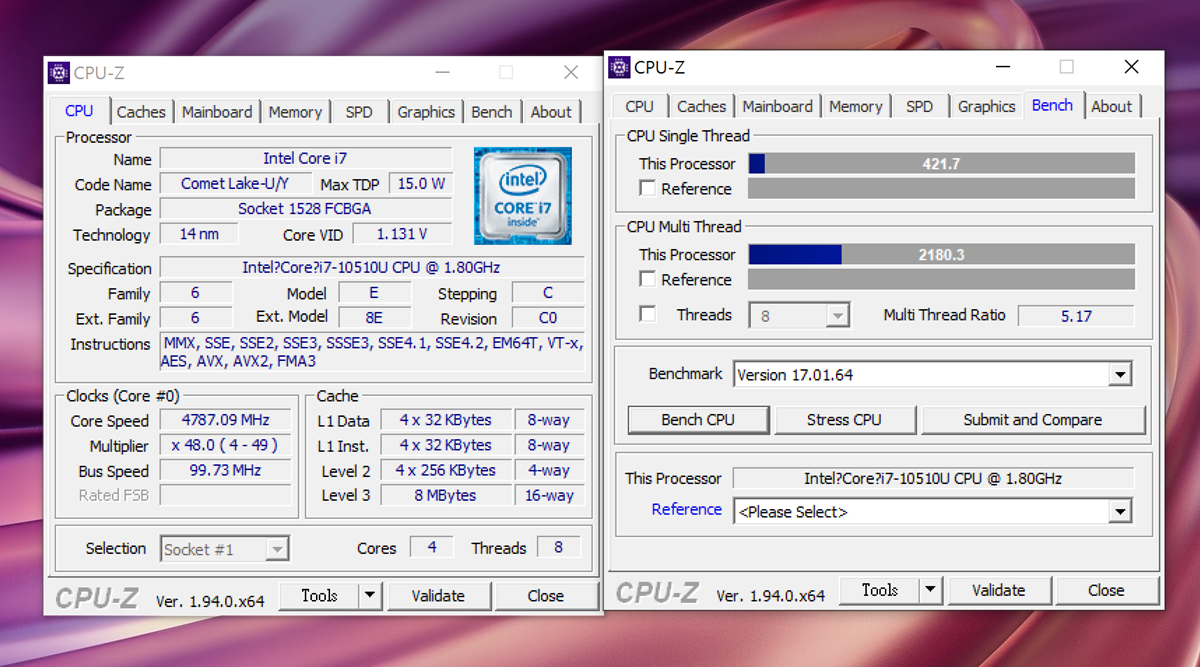Image resolution: width=1200 pixels, height=667 pixels.
Task: Open Mainboard tab in left CPU-Z window
Action: (x=217, y=112)
